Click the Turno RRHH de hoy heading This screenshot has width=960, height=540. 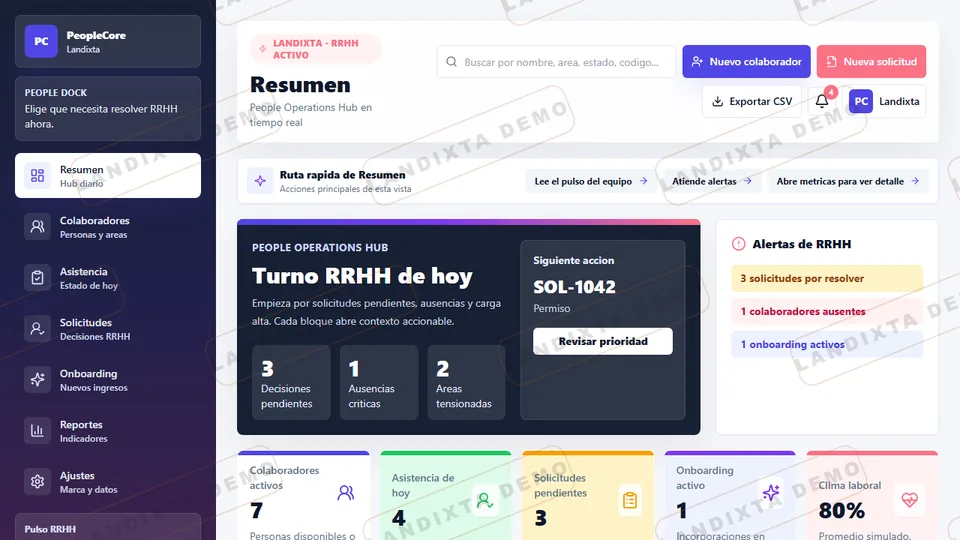(x=362, y=276)
